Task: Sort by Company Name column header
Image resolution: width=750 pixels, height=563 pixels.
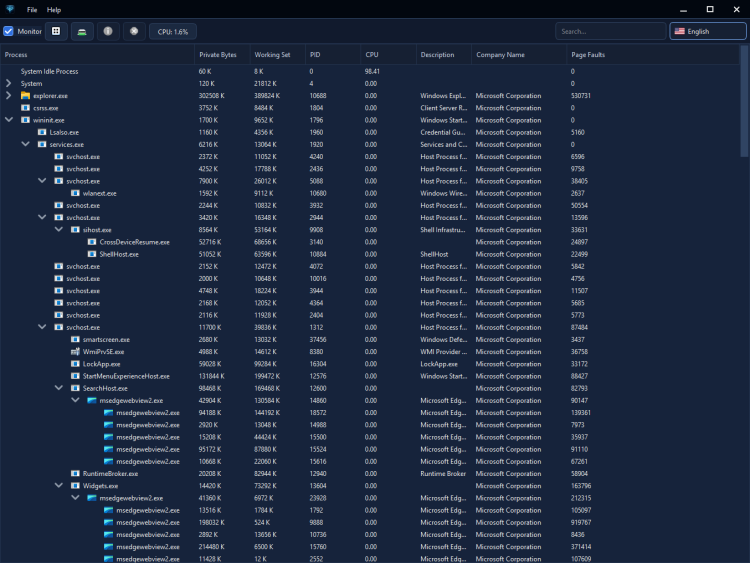Action: pyautogui.click(x=519, y=55)
